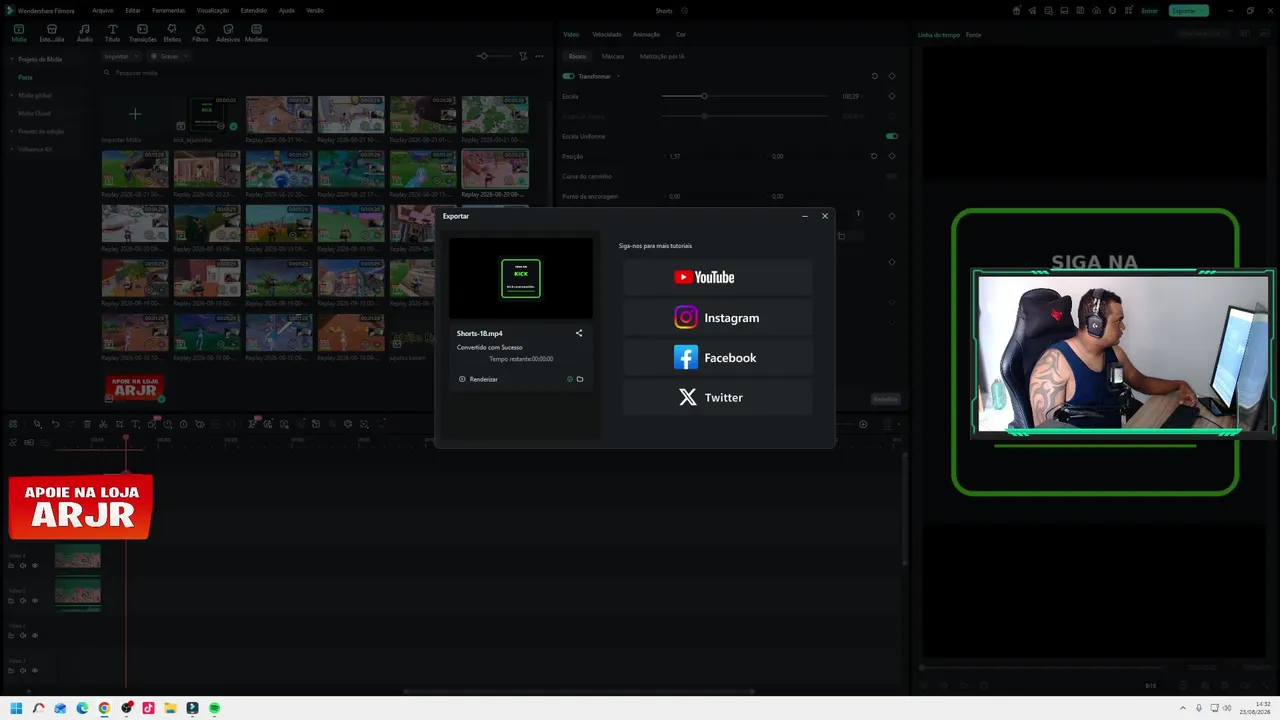This screenshot has width=1280, height=720.
Task: Click the timeline undo icon
Action: click(55, 424)
